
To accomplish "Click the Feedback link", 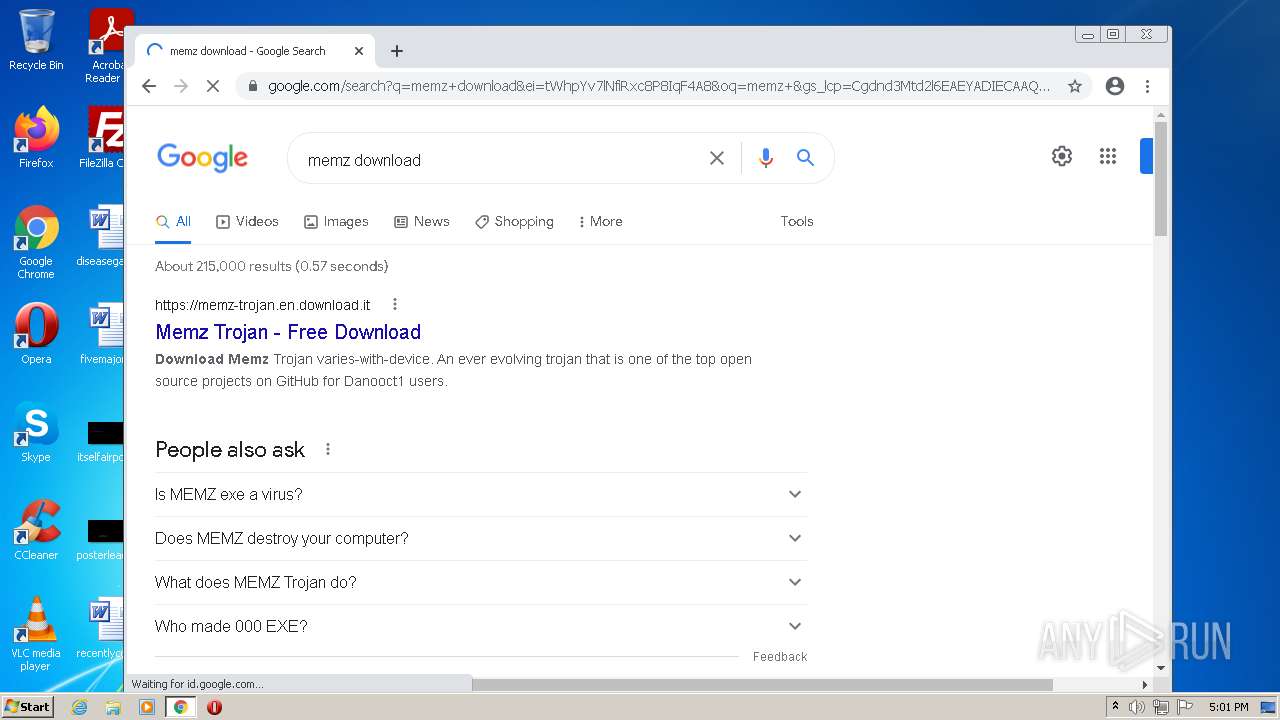I will (x=780, y=657).
